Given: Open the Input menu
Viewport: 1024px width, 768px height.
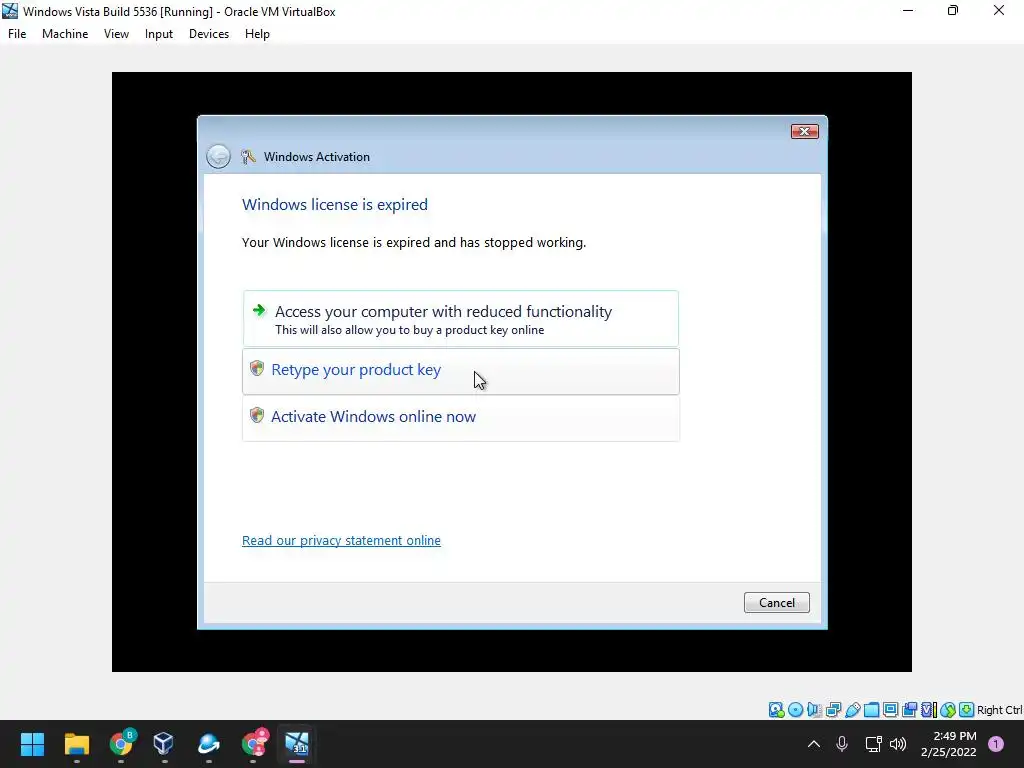Looking at the screenshot, I should [159, 34].
